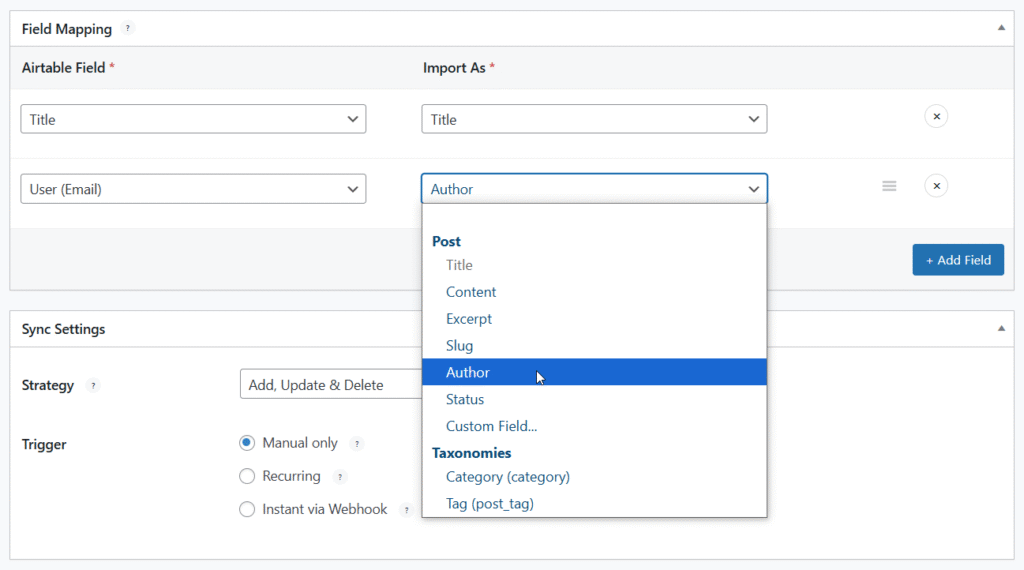
Task: Open help icon next to Recurring
Action: [x=340, y=477]
